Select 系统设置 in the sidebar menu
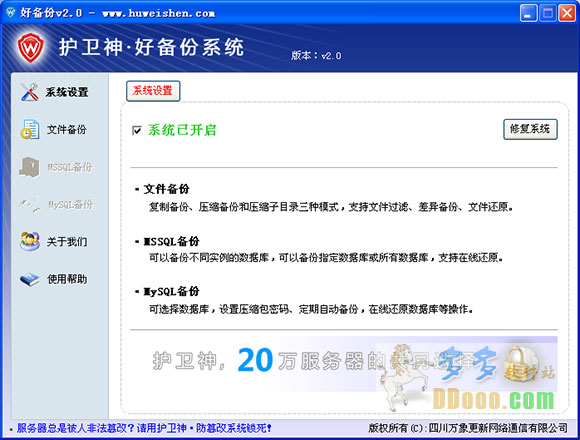 coord(67,92)
